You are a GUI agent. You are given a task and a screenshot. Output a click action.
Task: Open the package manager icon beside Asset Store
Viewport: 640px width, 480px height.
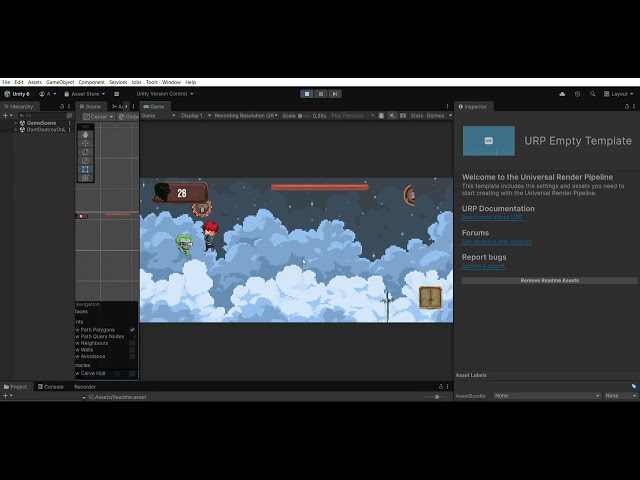[x=116, y=94]
